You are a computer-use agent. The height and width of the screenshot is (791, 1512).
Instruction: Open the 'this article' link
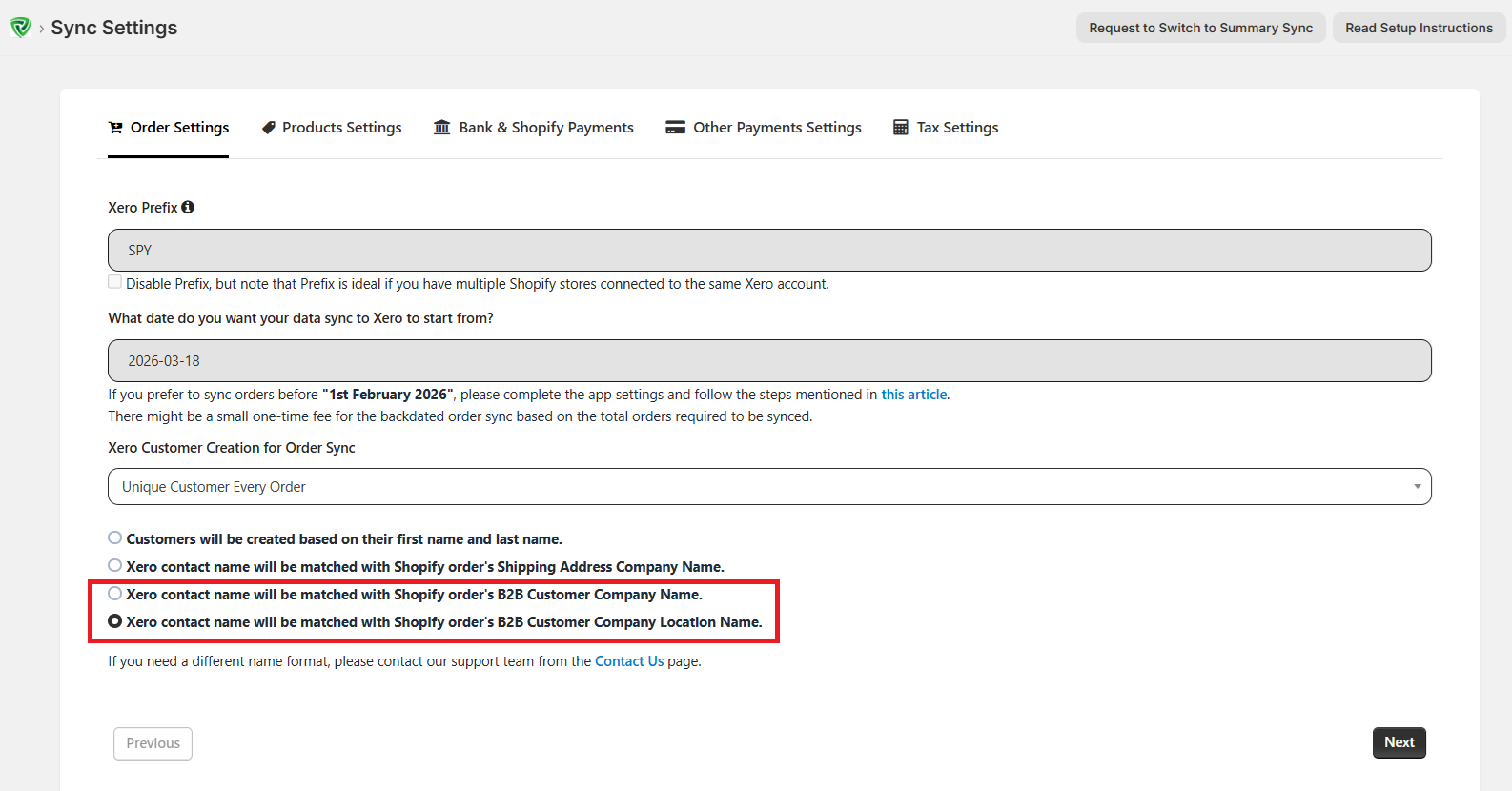point(913,395)
